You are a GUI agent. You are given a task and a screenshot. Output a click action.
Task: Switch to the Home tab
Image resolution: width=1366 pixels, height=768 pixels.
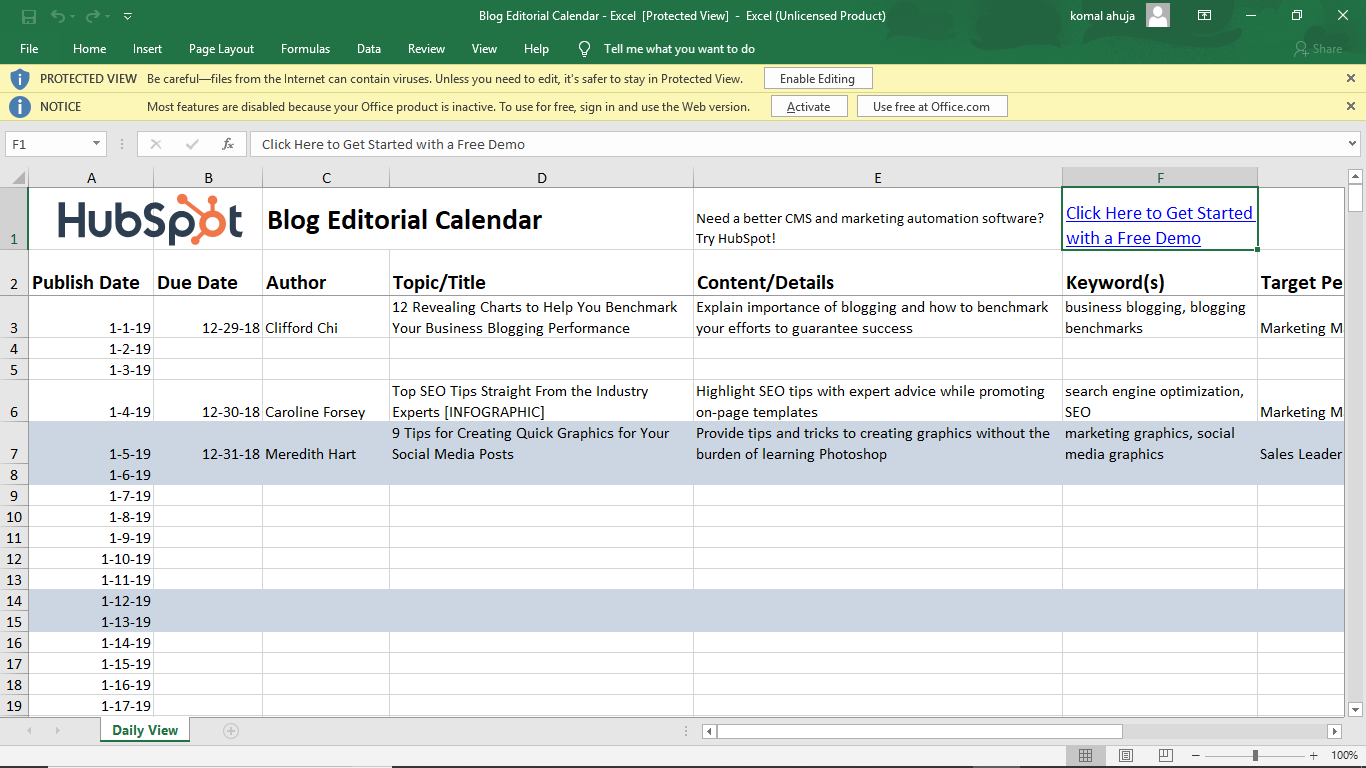[89, 48]
